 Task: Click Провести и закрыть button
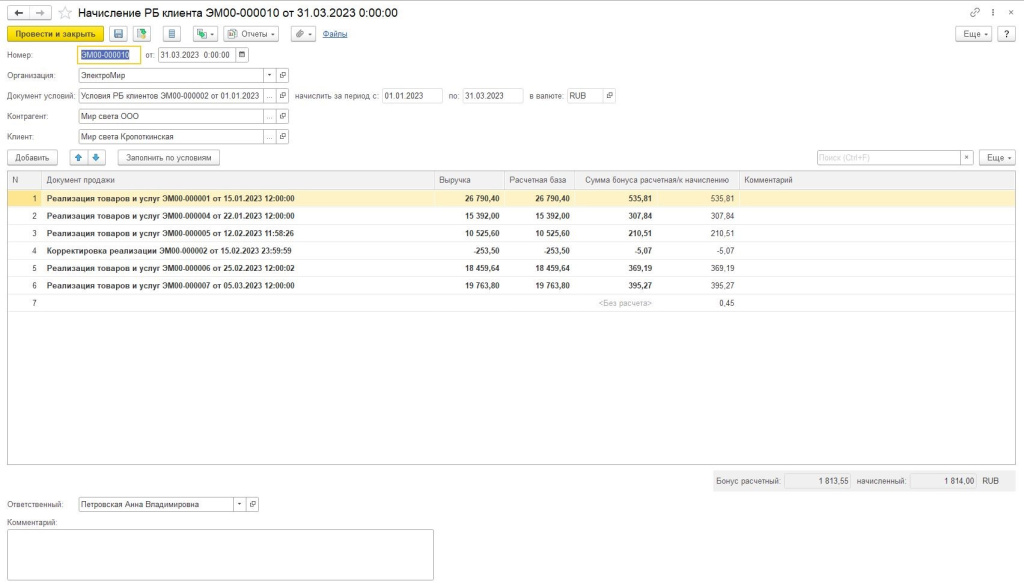point(55,34)
